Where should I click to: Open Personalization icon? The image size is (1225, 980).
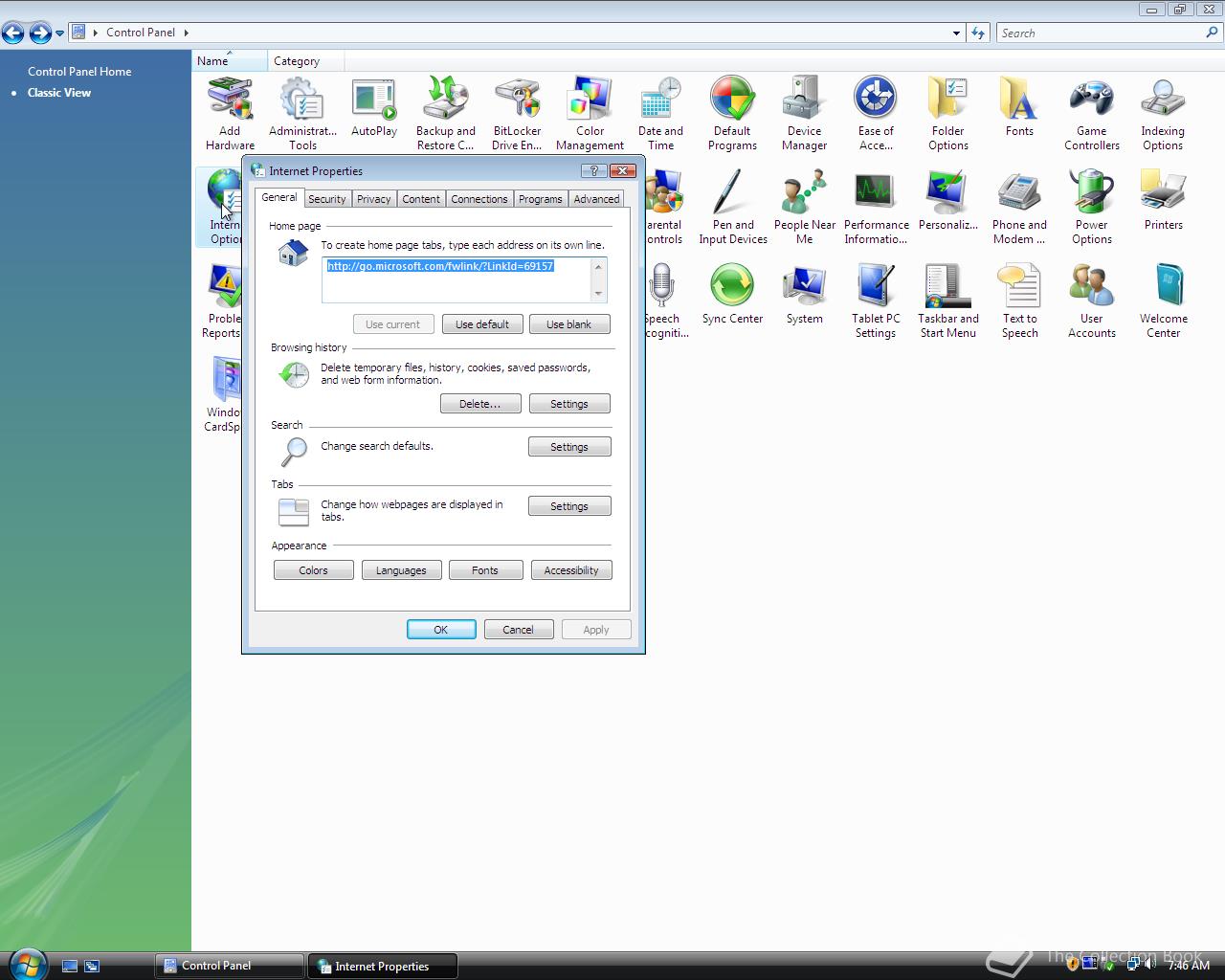pos(948,201)
